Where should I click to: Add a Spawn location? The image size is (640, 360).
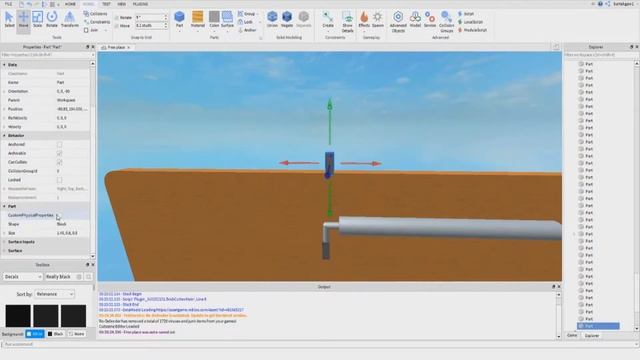378,19
